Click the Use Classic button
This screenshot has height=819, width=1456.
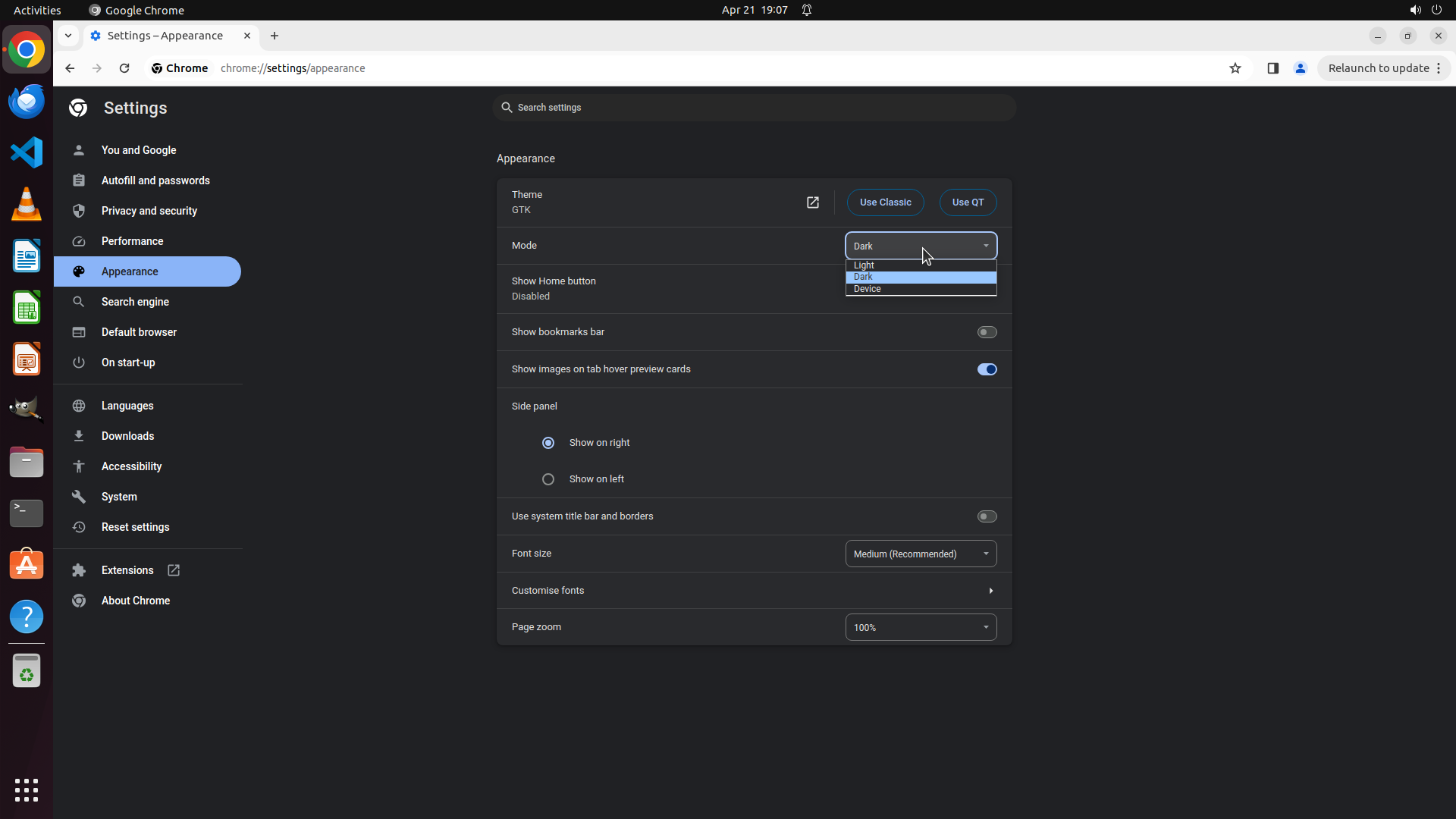(885, 202)
